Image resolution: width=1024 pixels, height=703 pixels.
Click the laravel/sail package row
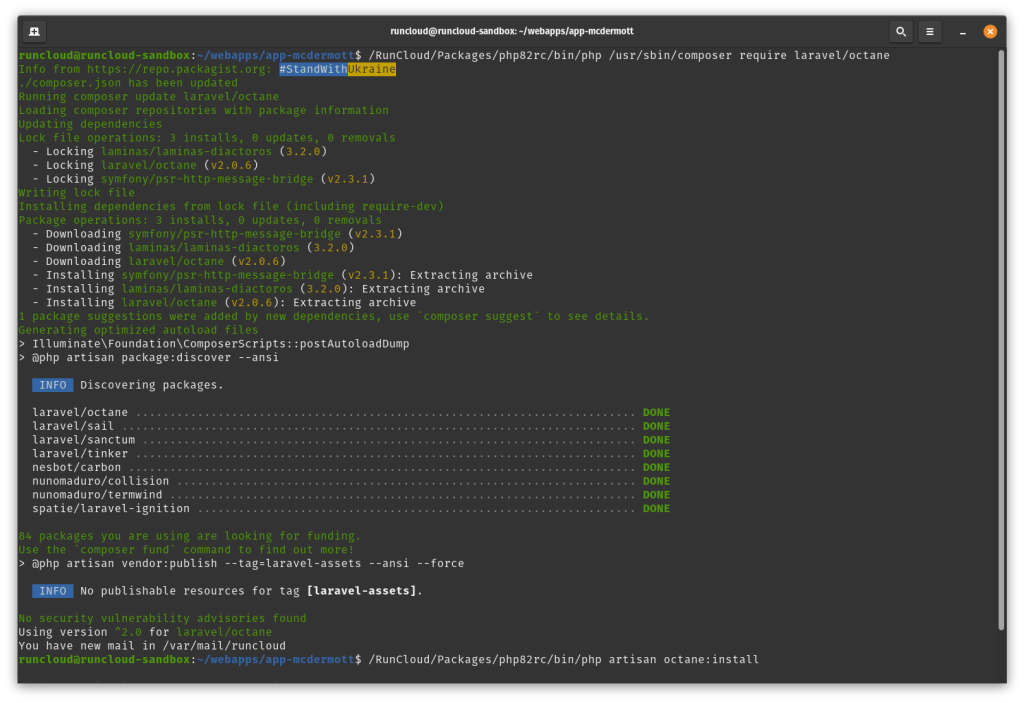pos(351,426)
